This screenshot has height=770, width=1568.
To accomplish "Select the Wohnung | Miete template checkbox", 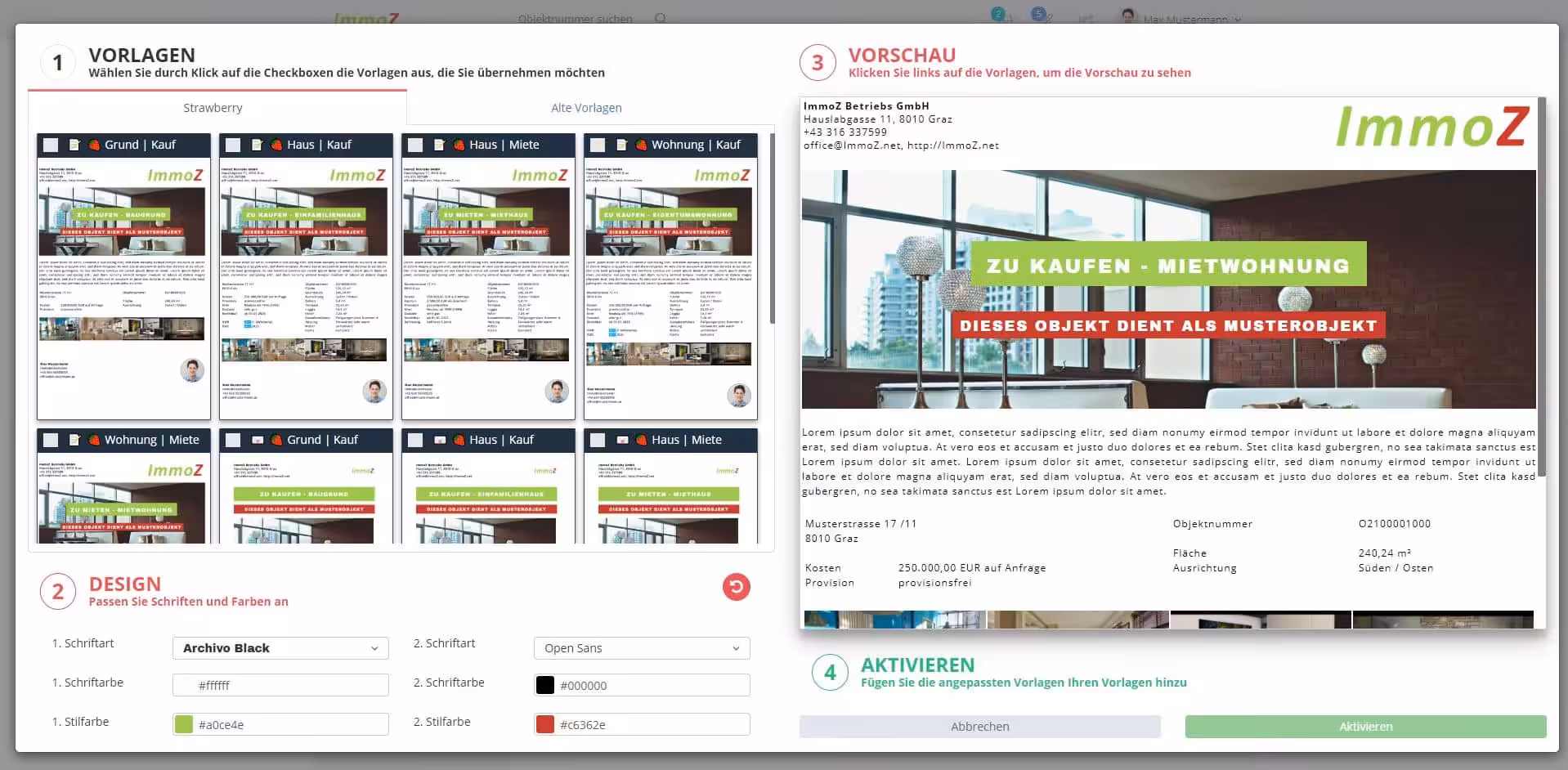I will (51, 440).
